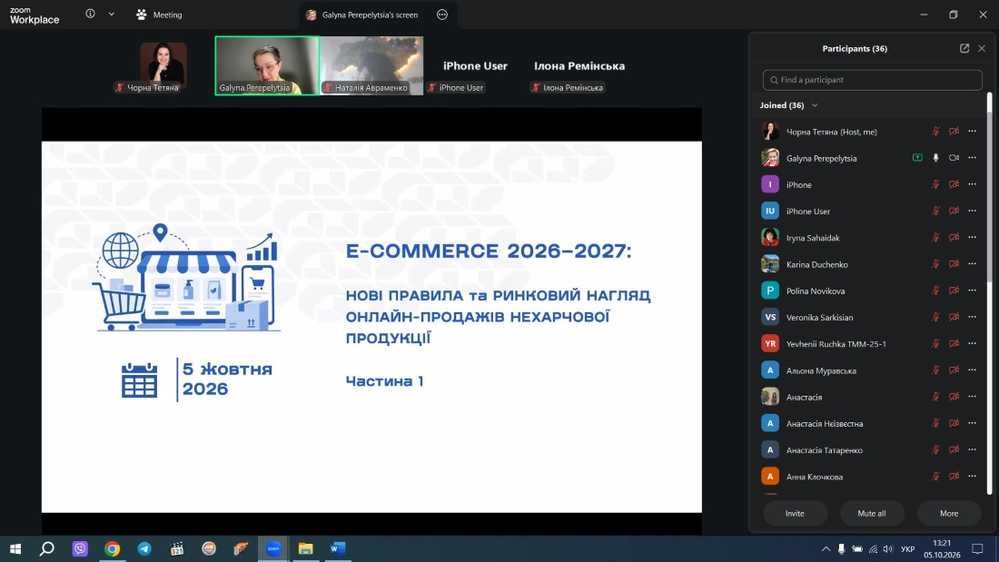Open Telegram from the taskbar
The image size is (999, 562).
click(145, 549)
